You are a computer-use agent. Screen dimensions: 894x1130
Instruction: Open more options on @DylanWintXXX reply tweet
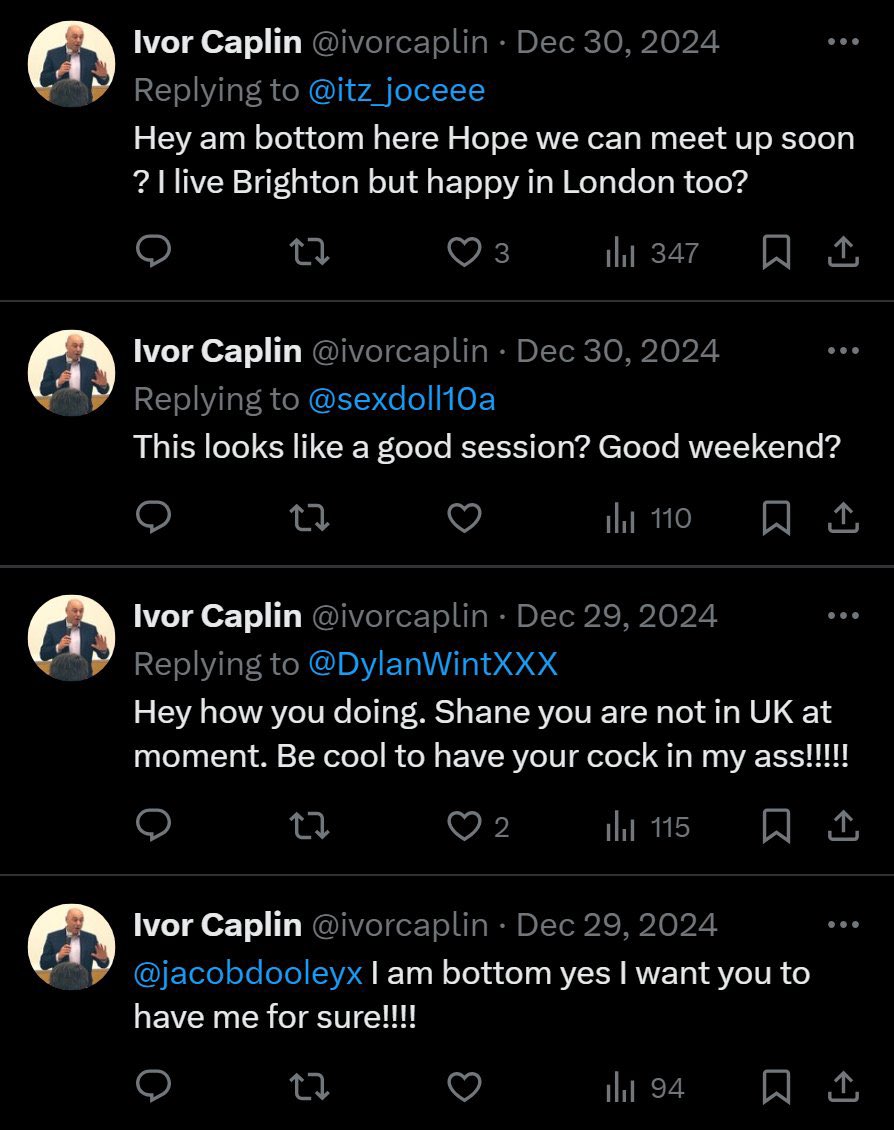click(843, 616)
